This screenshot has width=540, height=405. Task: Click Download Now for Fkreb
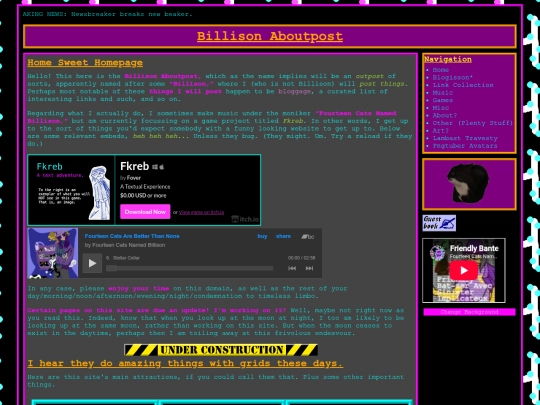(145, 212)
